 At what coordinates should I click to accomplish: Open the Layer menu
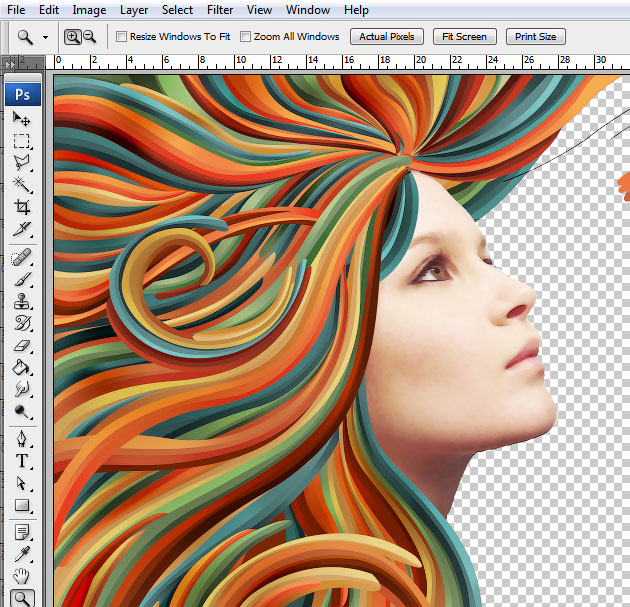click(x=134, y=10)
